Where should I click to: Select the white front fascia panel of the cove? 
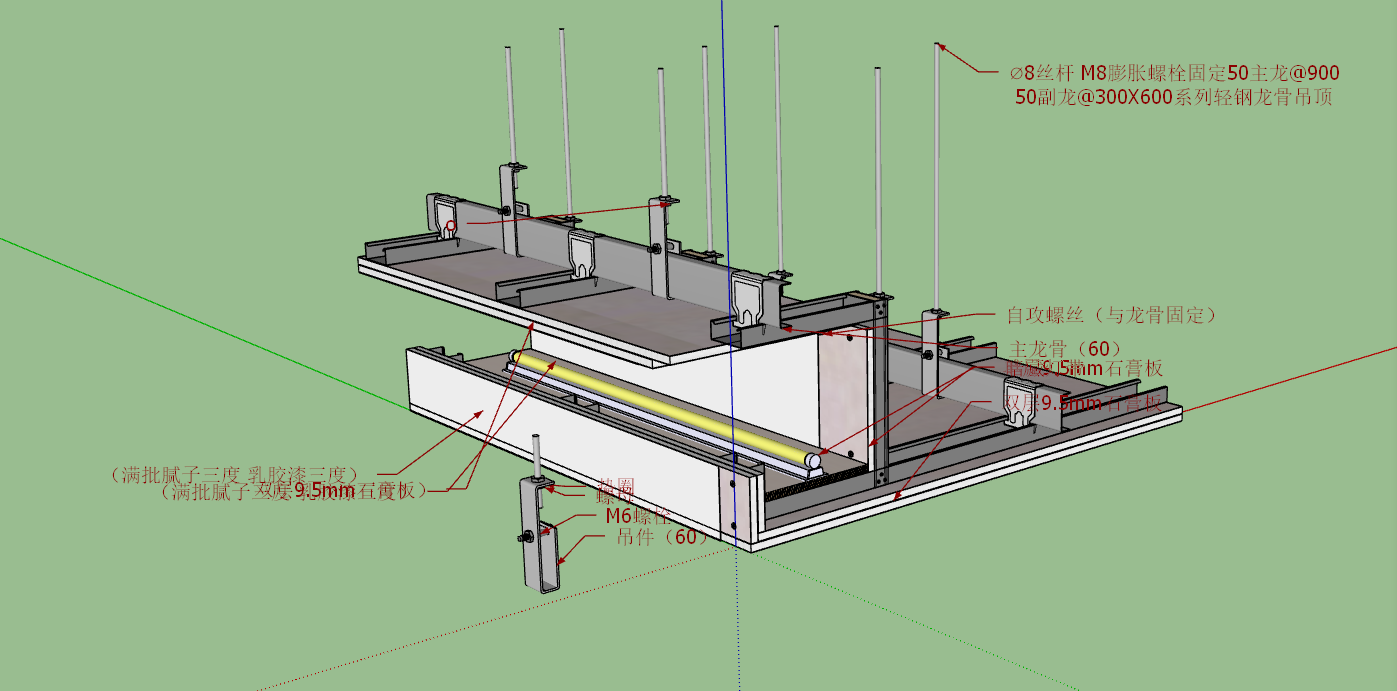[560, 448]
